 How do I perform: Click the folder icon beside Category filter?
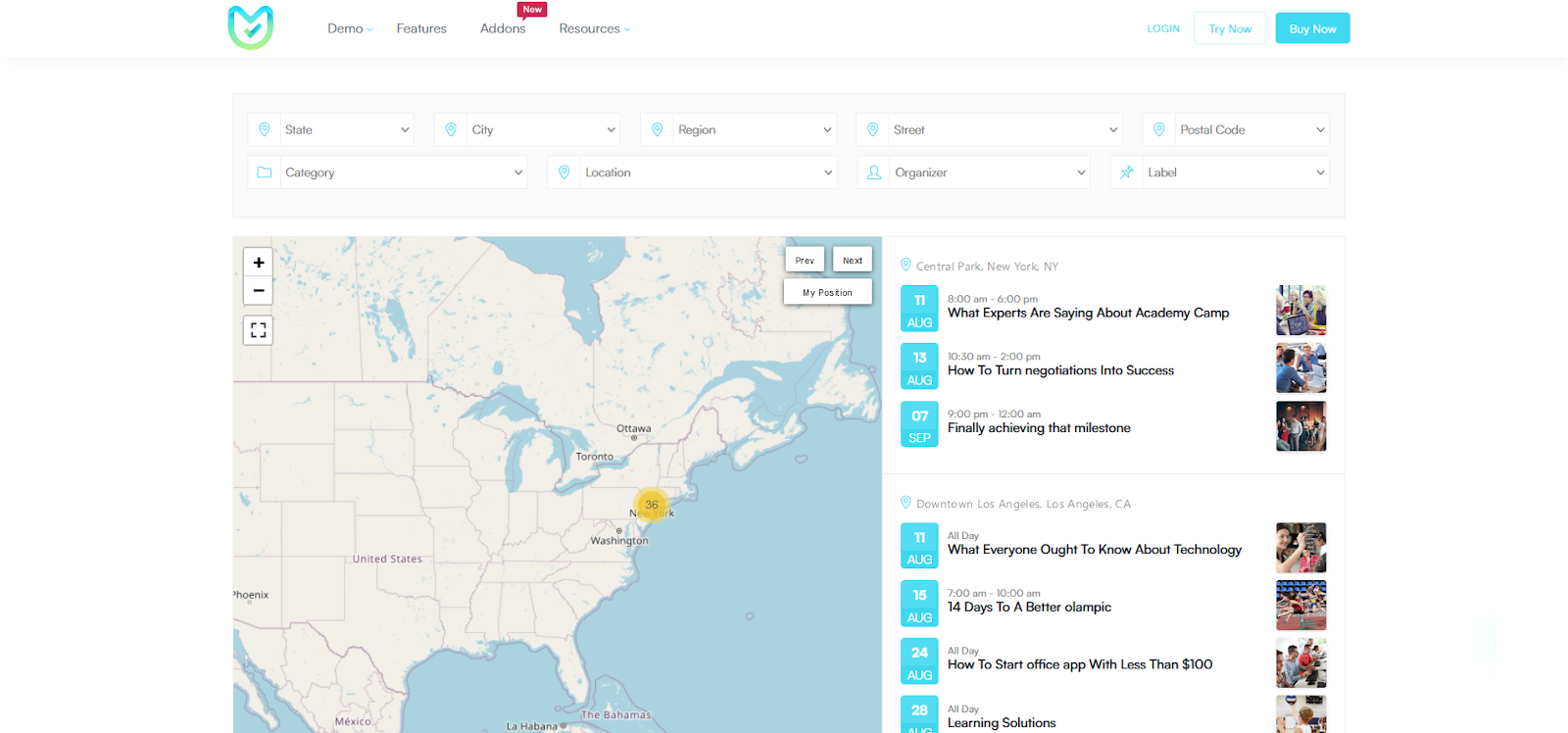pyautogui.click(x=265, y=172)
